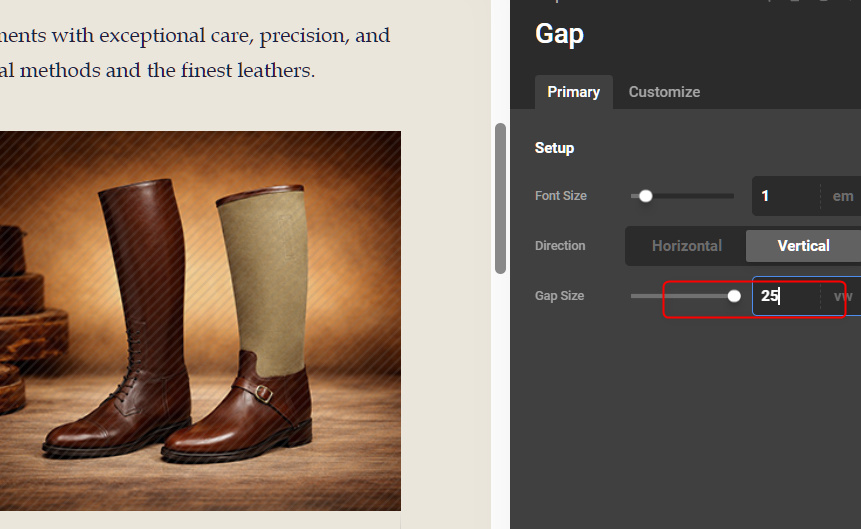Click the Gap Size slider handle
Screen dimensions: 861x529
pyautogui.click(x=734, y=296)
